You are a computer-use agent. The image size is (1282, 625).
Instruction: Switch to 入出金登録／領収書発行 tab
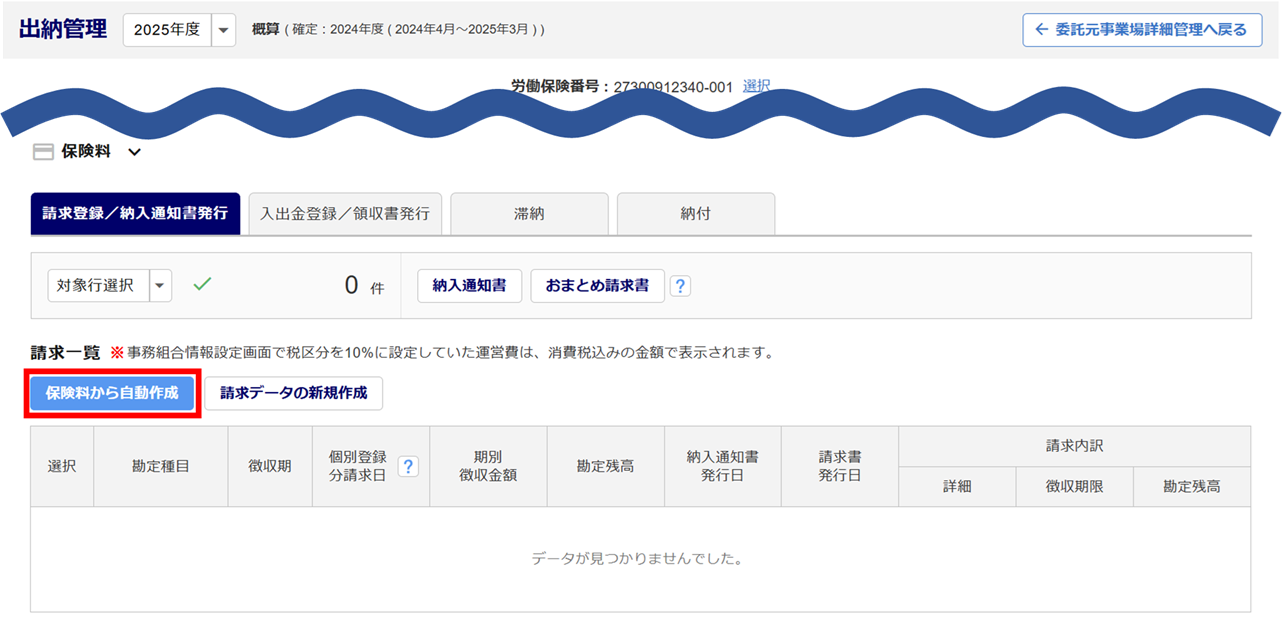click(345, 214)
